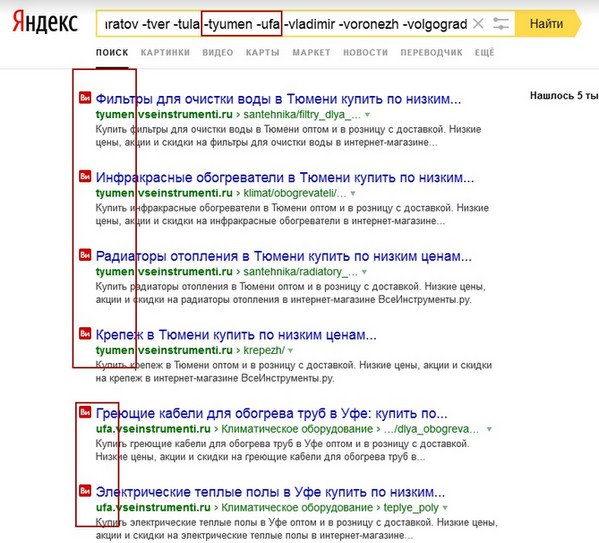Switch to the Картинки tab

pos(165,53)
